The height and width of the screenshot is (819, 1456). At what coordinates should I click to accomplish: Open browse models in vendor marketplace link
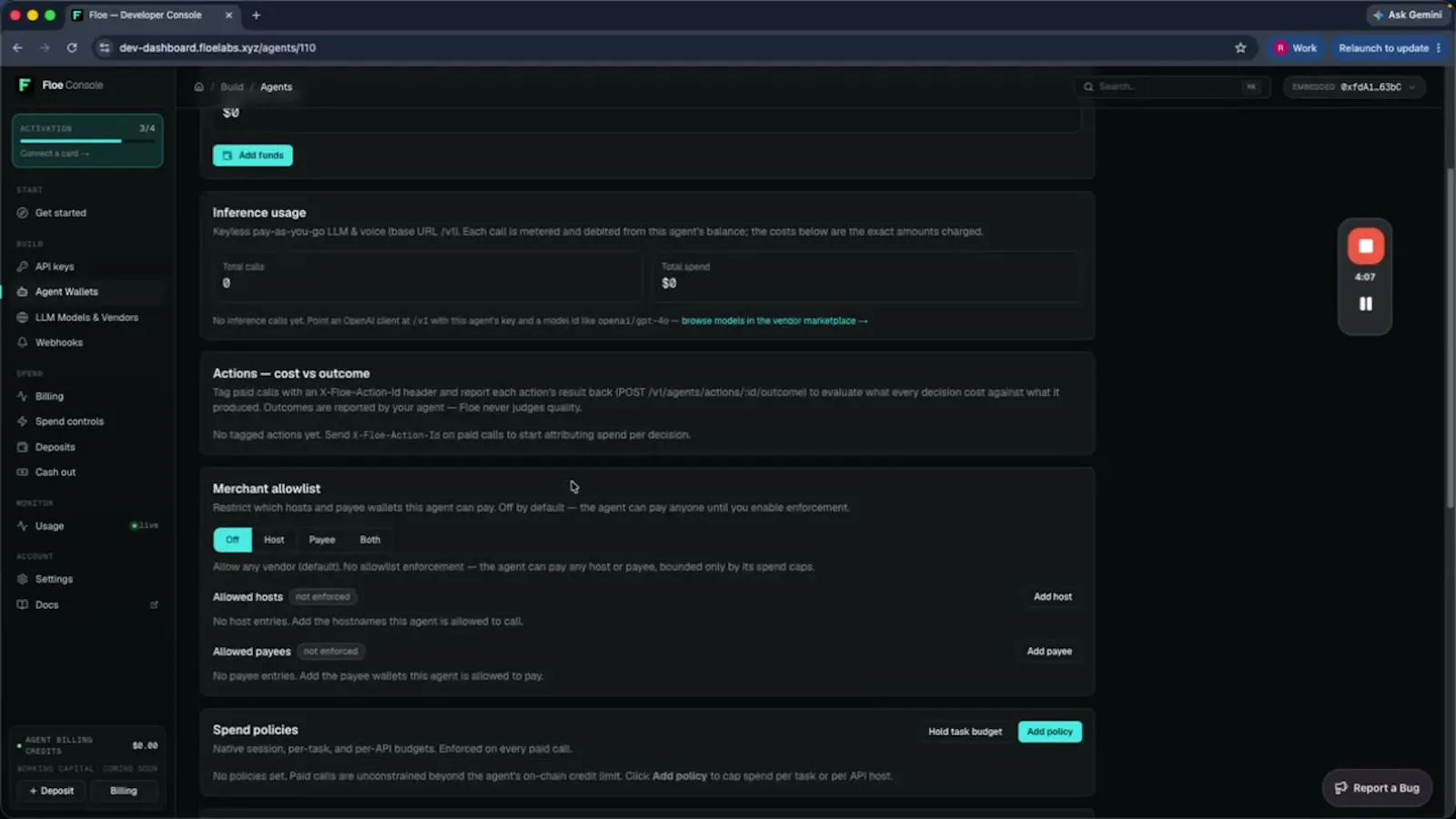point(774,321)
